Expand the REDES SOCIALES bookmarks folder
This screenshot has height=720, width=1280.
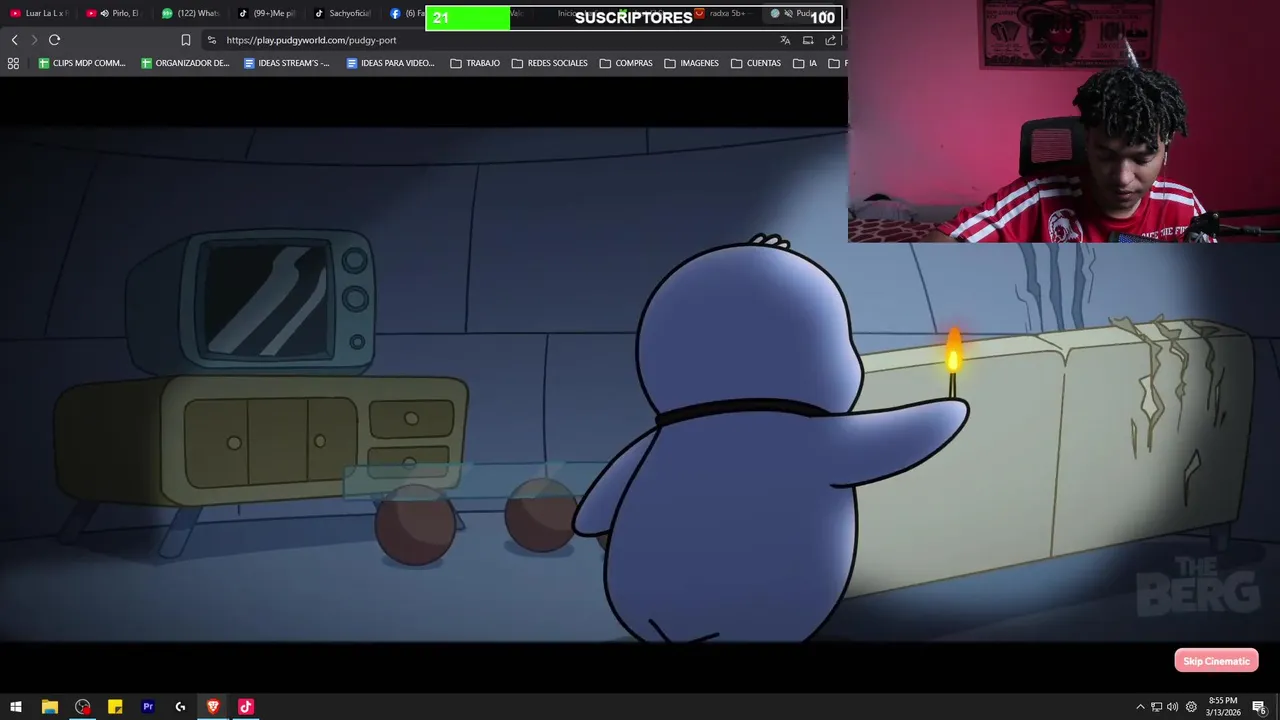[x=550, y=63]
